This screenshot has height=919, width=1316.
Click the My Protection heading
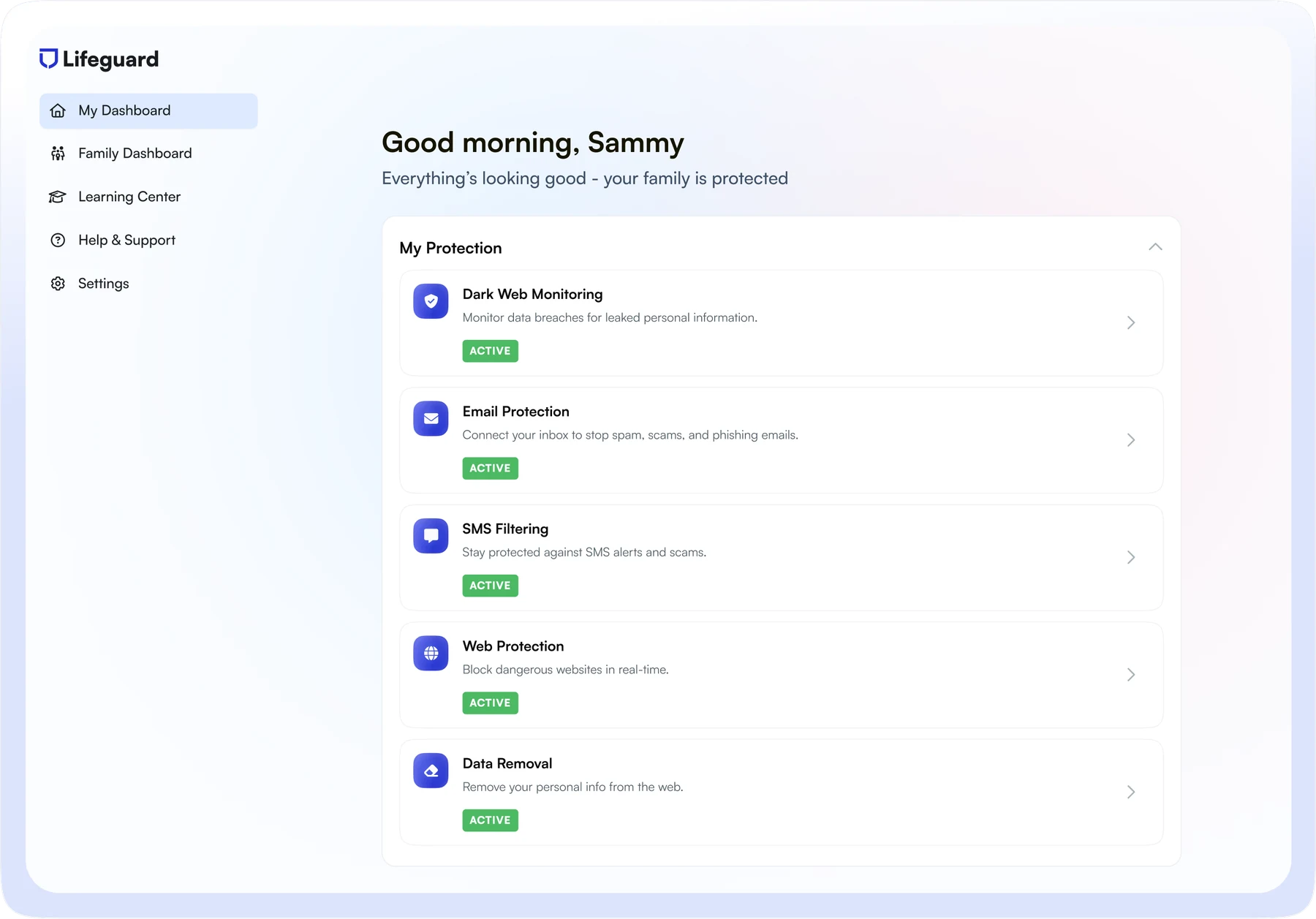coord(450,248)
